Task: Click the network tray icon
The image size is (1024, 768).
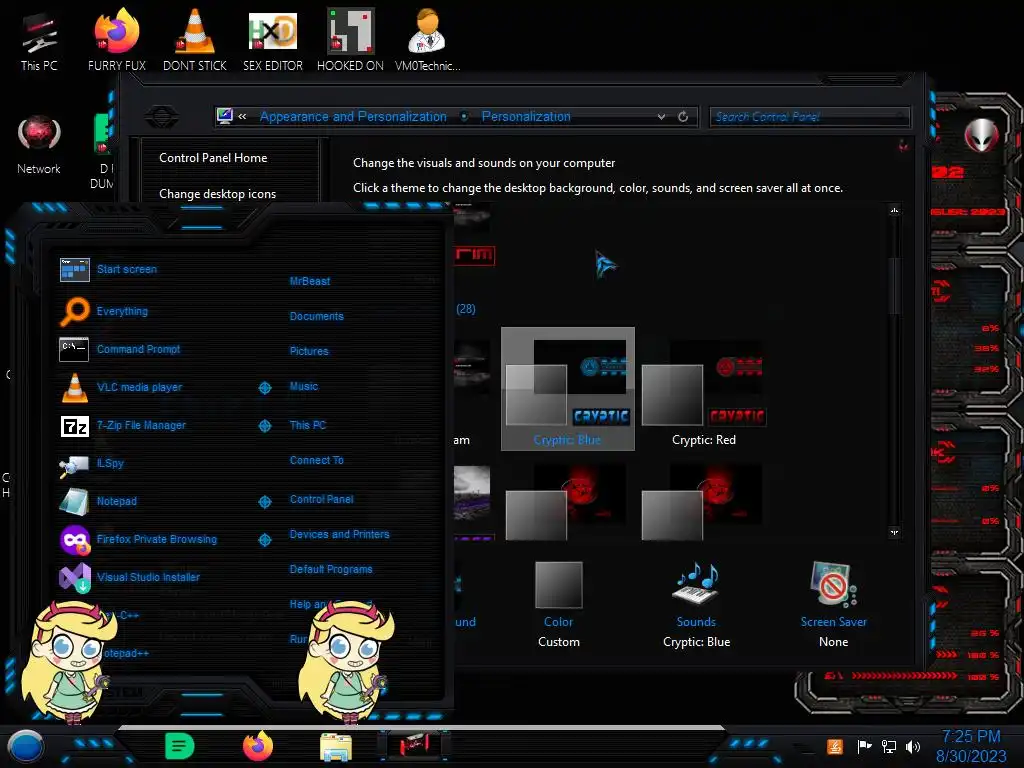Action: pyautogui.click(x=889, y=746)
